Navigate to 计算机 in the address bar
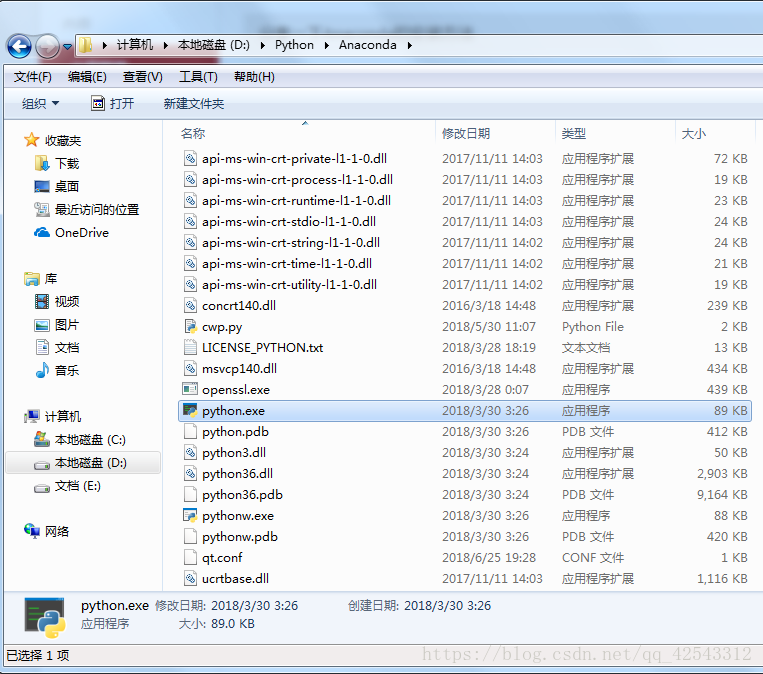 pyautogui.click(x=135, y=45)
